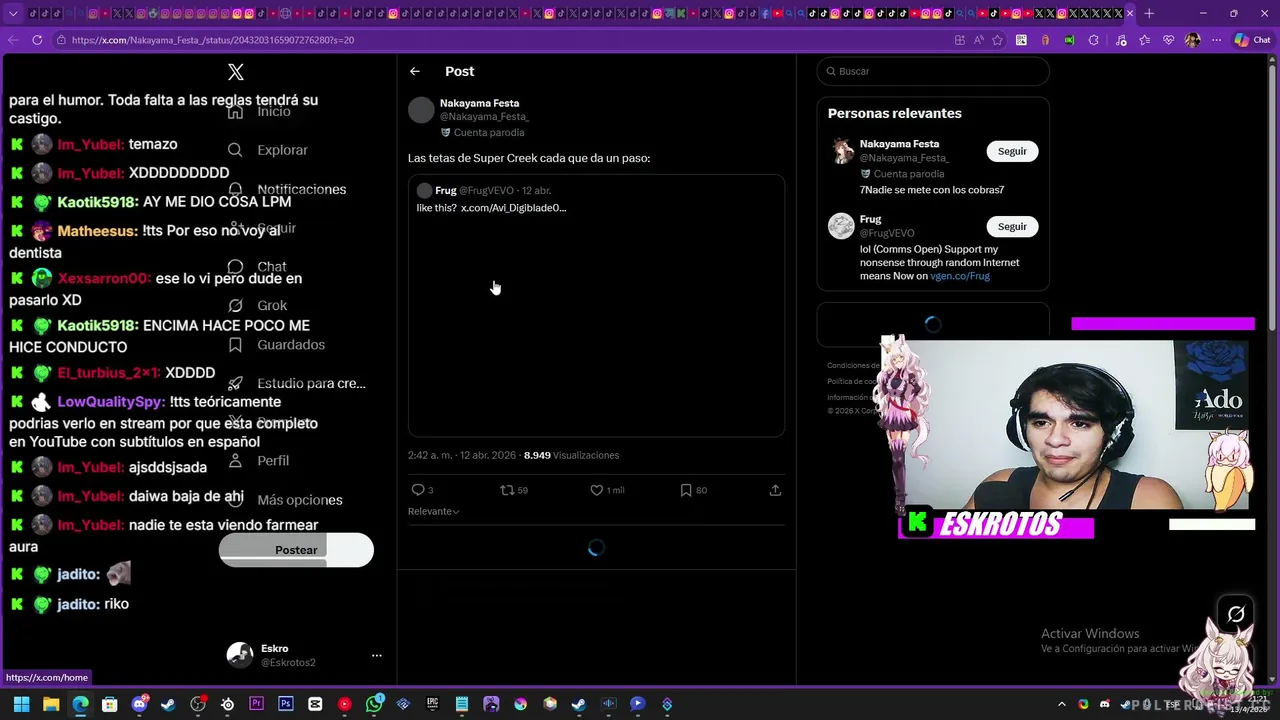Open Discord from the taskbar
This screenshot has width=1280, height=720.
click(x=139, y=704)
